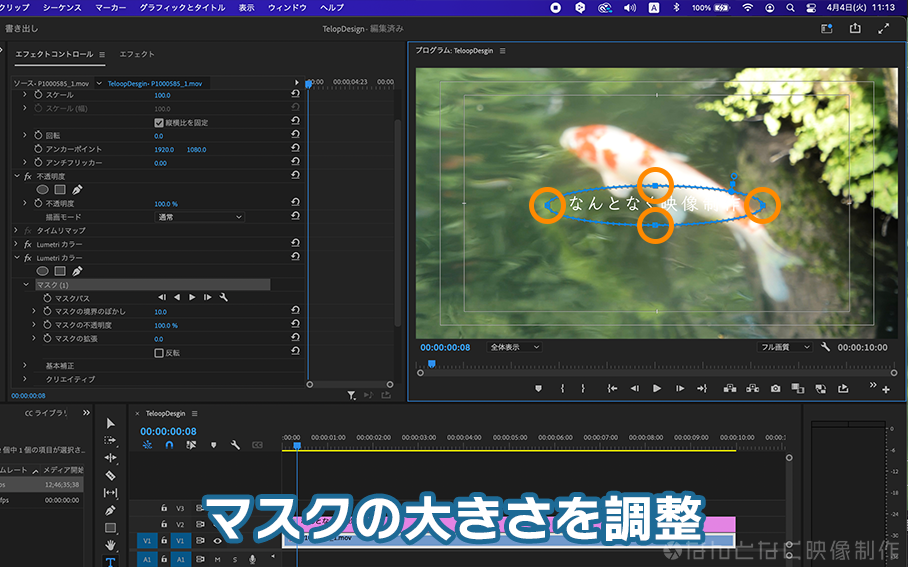Toggle V1 source patching button
Screen dimensions: 908x567
[x=147, y=541]
